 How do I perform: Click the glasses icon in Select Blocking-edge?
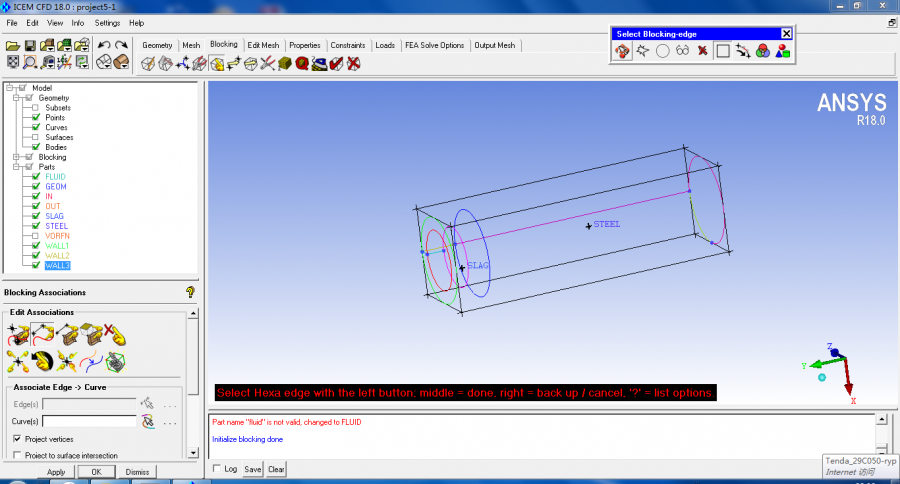pos(682,51)
